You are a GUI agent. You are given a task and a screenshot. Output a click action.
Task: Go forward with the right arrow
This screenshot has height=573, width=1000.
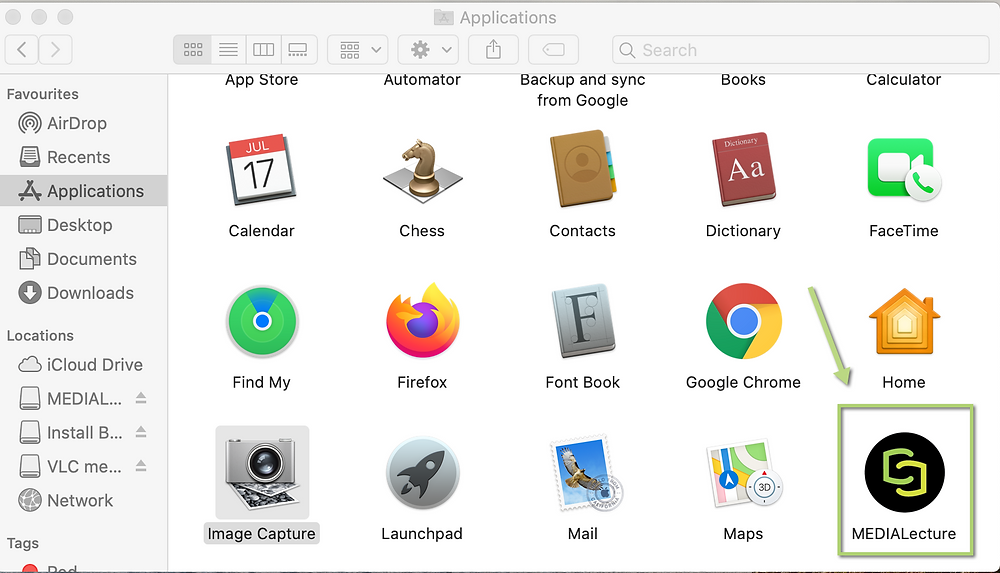(55, 50)
